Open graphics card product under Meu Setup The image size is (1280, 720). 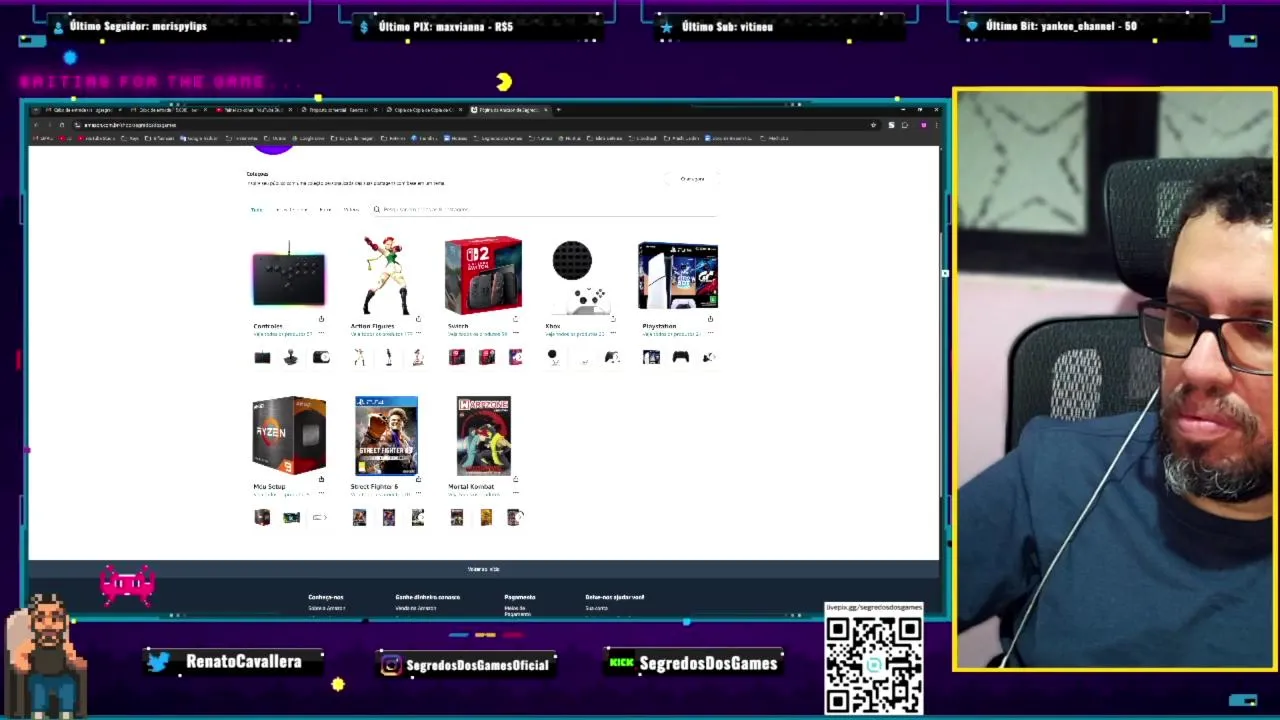pos(291,517)
